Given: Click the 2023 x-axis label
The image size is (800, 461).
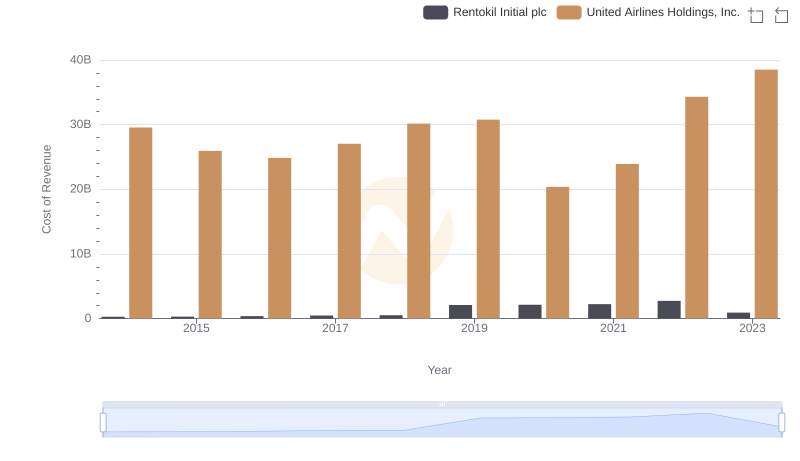Looking at the screenshot, I should (753, 328).
